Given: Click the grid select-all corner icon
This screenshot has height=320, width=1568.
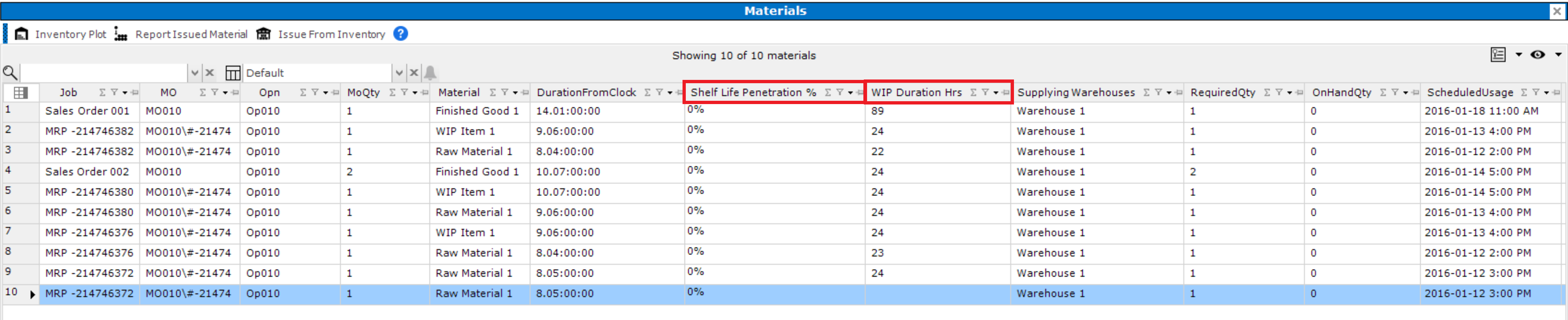Looking at the screenshot, I should [x=21, y=93].
